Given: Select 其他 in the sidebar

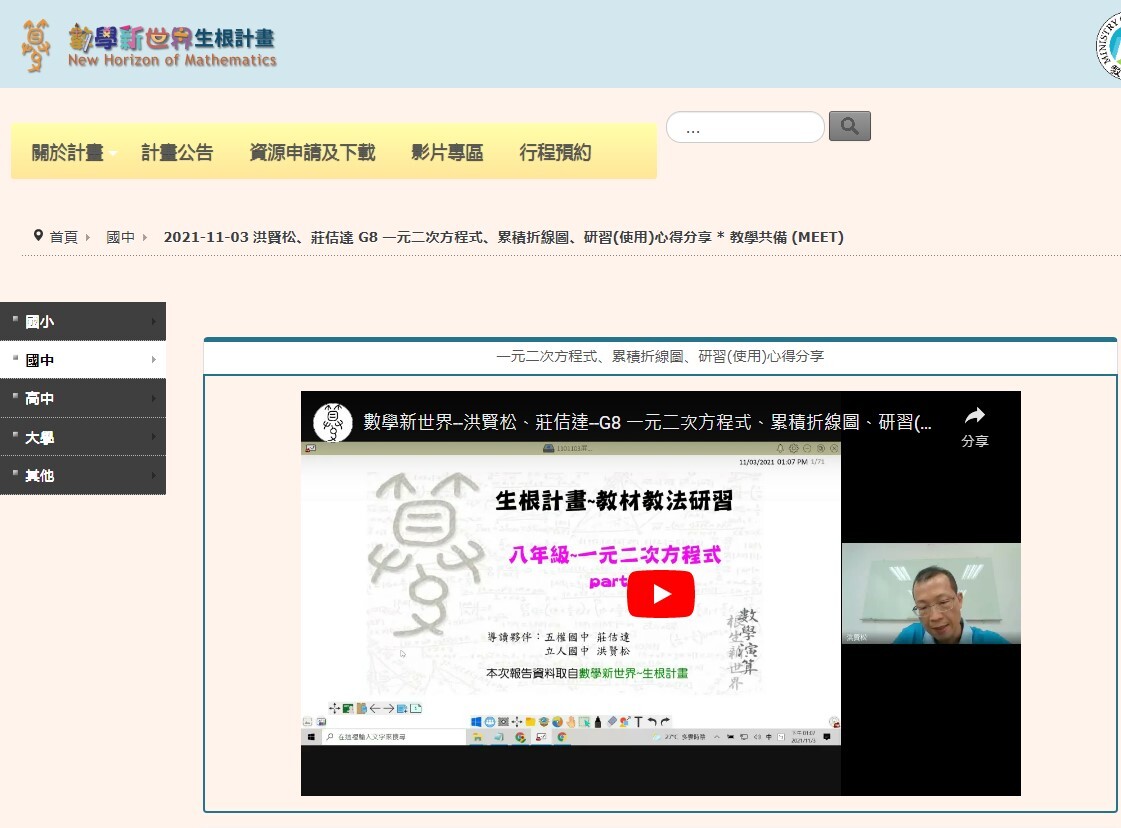Looking at the screenshot, I should pyautogui.click(x=83, y=476).
